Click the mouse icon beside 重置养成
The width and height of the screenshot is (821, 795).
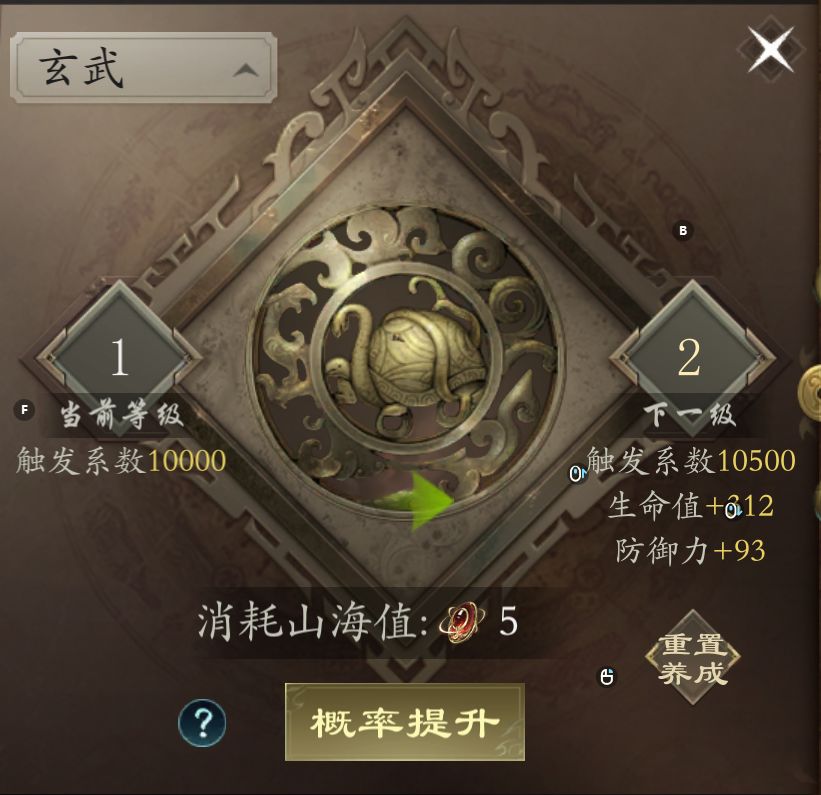607,677
